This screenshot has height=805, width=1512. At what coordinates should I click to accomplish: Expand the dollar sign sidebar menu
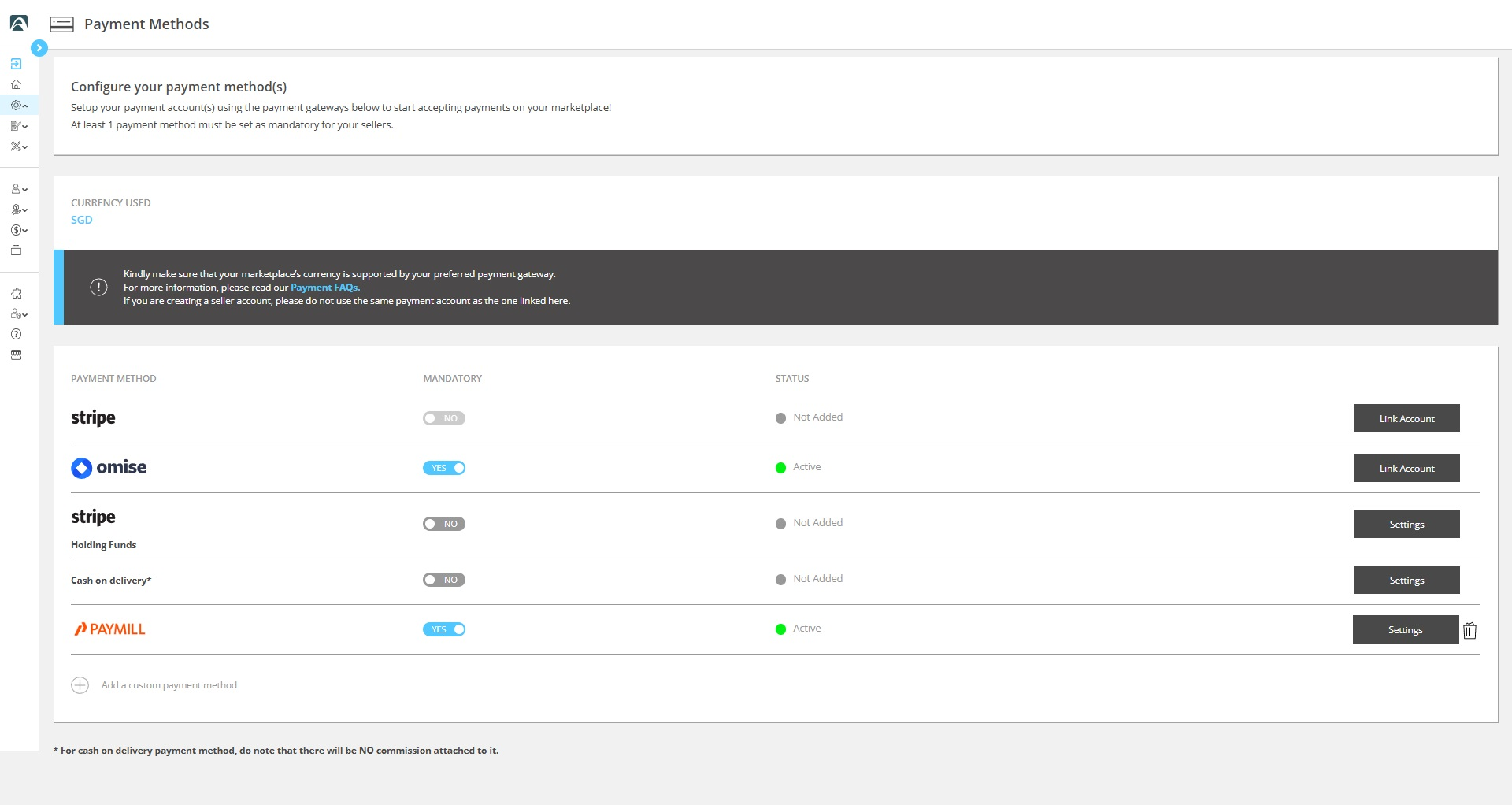click(19, 230)
